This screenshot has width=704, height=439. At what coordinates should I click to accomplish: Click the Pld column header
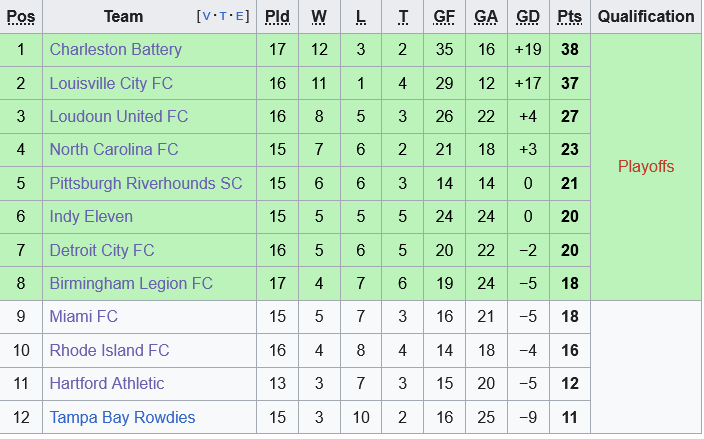[x=277, y=17]
